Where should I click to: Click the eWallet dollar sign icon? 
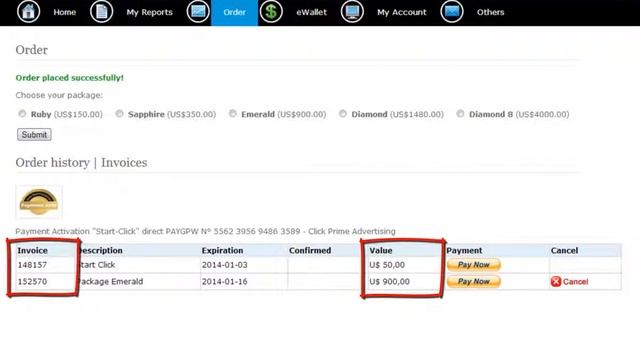click(x=271, y=11)
